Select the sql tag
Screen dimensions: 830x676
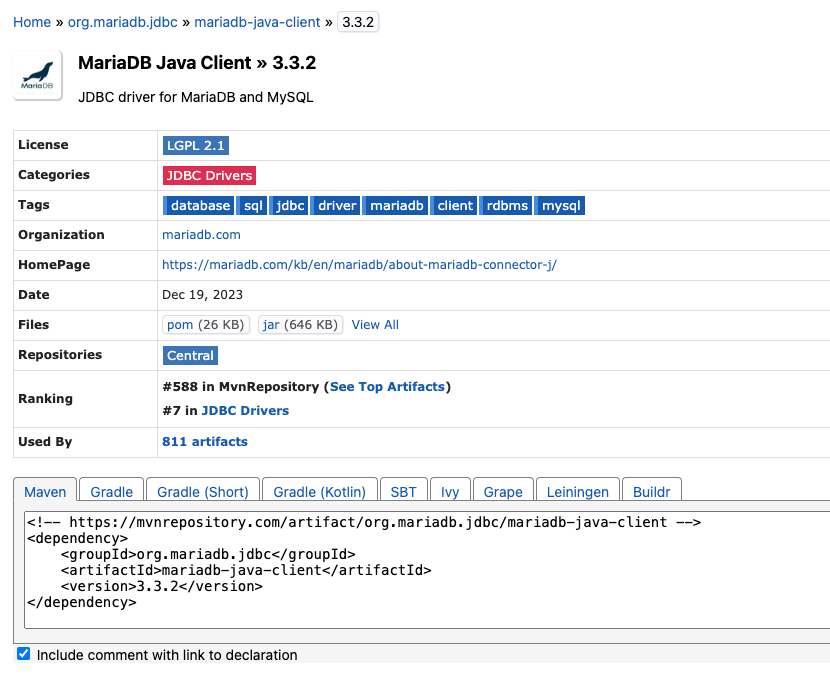(252, 205)
